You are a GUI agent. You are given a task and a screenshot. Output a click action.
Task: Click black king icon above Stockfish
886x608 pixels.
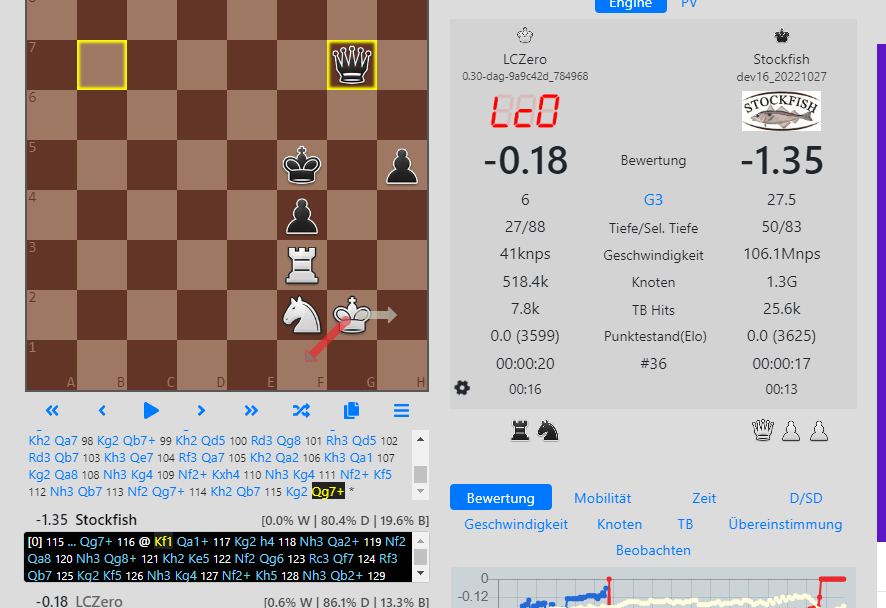[x=781, y=36]
